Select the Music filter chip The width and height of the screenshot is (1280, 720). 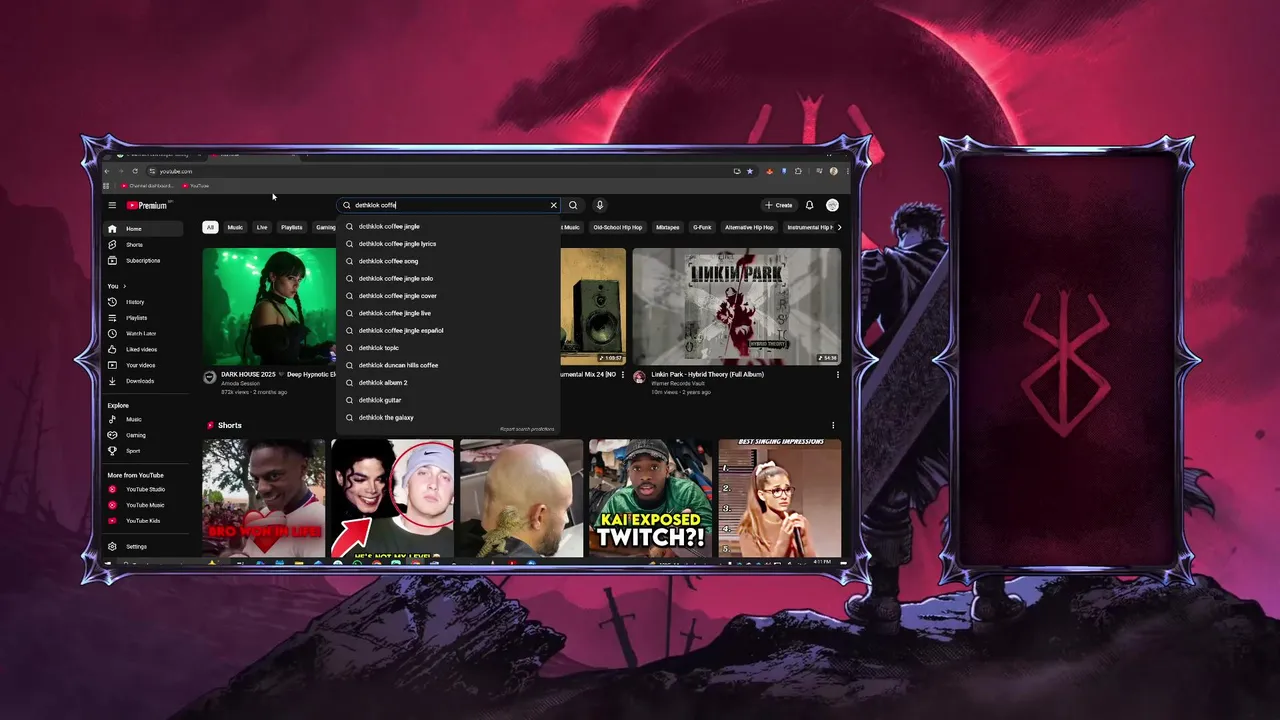(235, 227)
